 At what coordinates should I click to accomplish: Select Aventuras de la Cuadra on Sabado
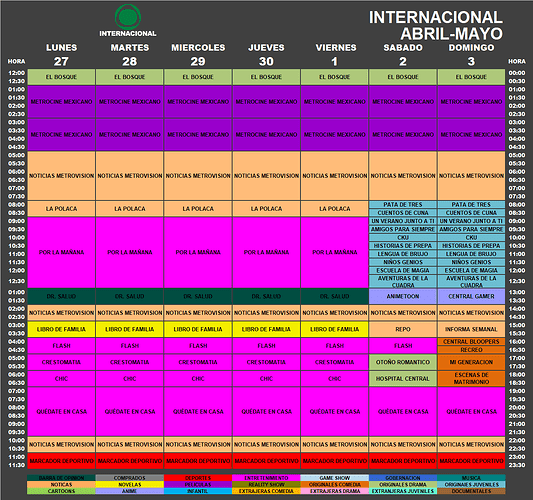click(403, 281)
